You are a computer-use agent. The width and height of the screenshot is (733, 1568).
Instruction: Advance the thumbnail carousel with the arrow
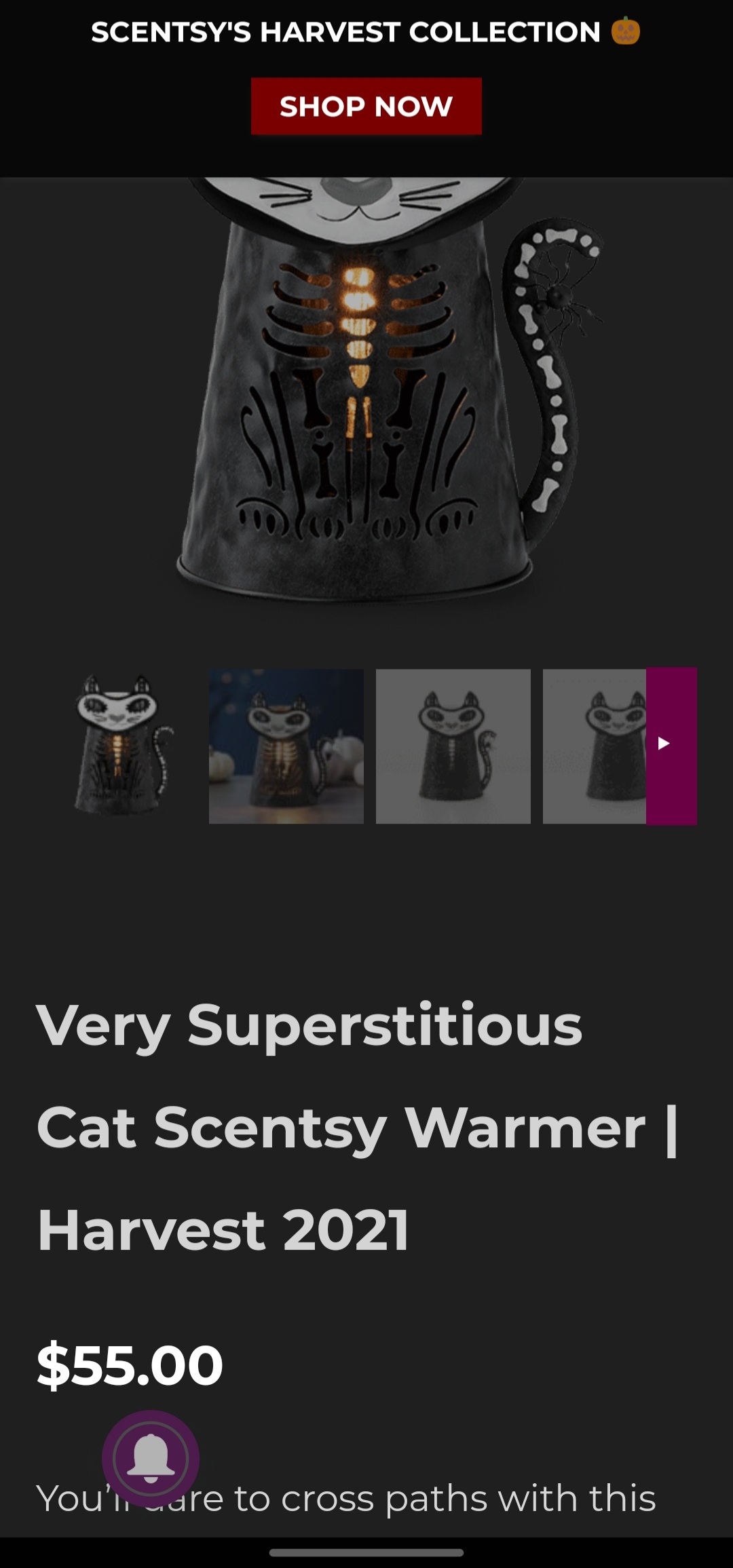click(x=671, y=746)
